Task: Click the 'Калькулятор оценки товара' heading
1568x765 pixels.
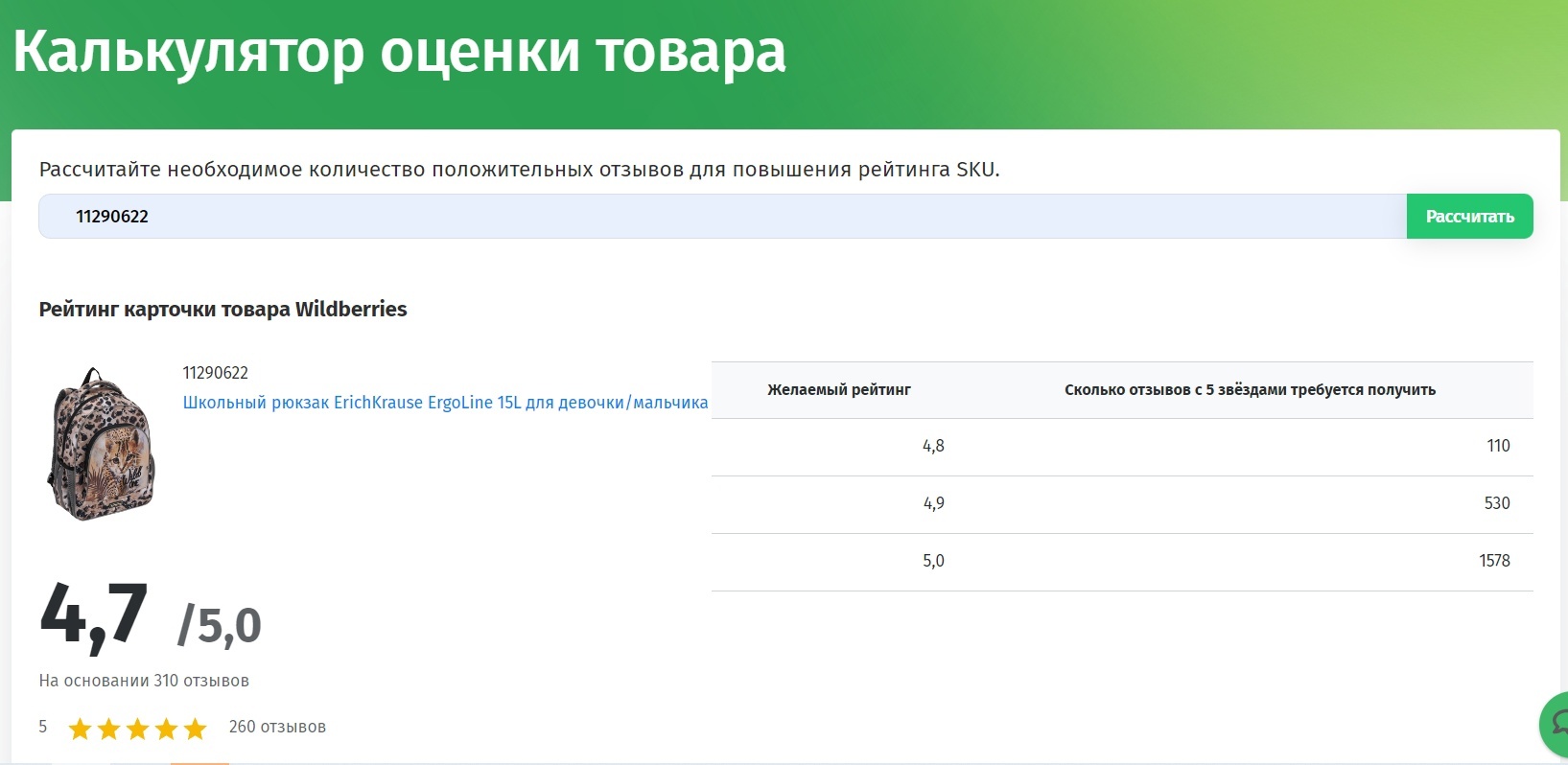Action: point(399,51)
